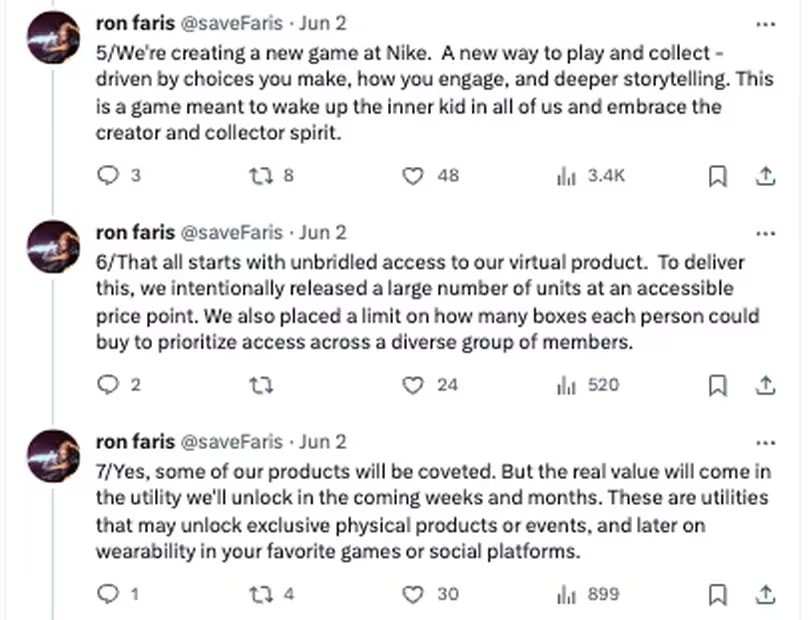Open the more options menu on tweet 7
This screenshot has height=620, width=811.
tap(767, 441)
